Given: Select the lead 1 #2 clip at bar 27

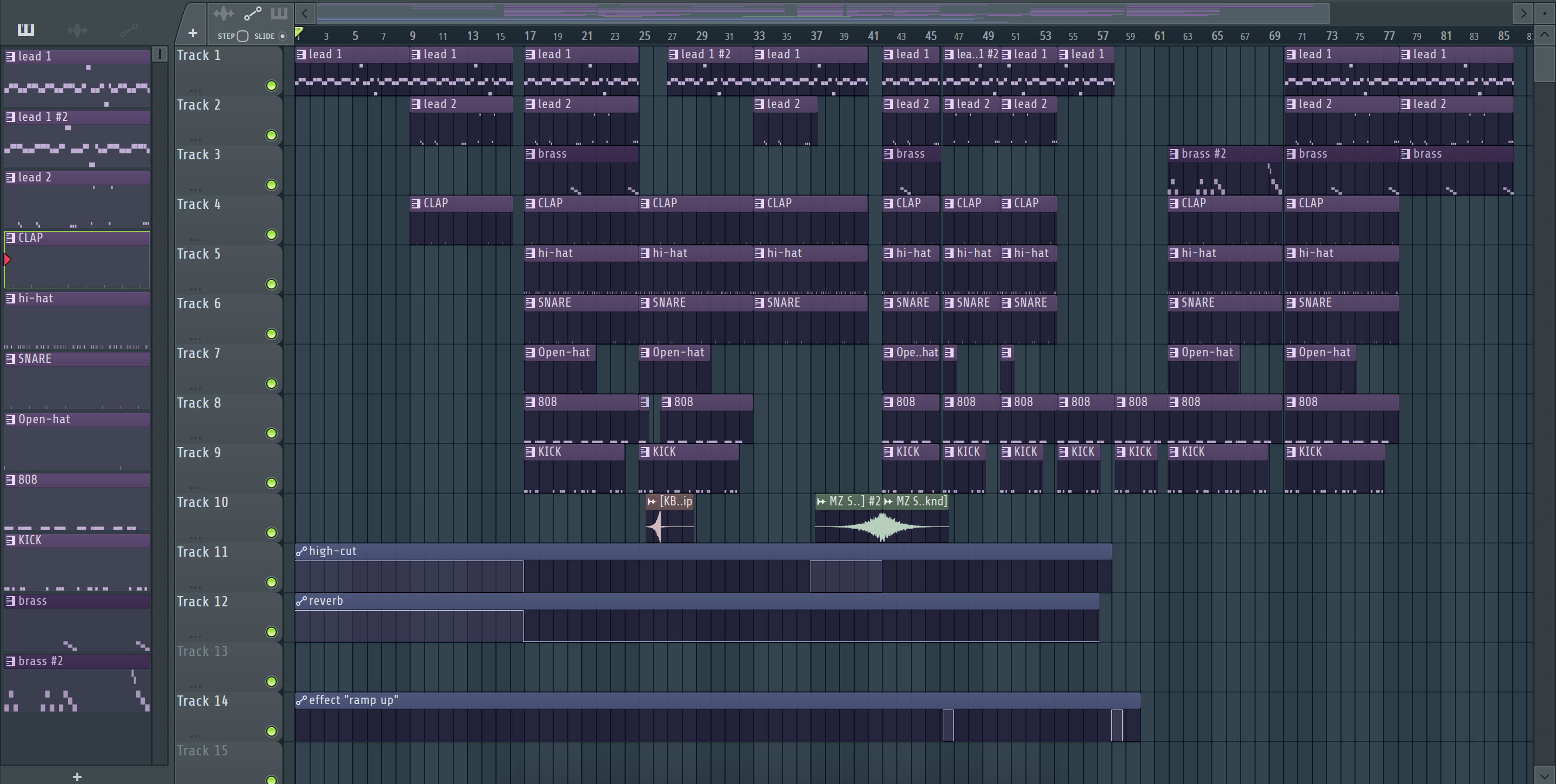Looking at the screenshot, I should (x=710, y=71).
